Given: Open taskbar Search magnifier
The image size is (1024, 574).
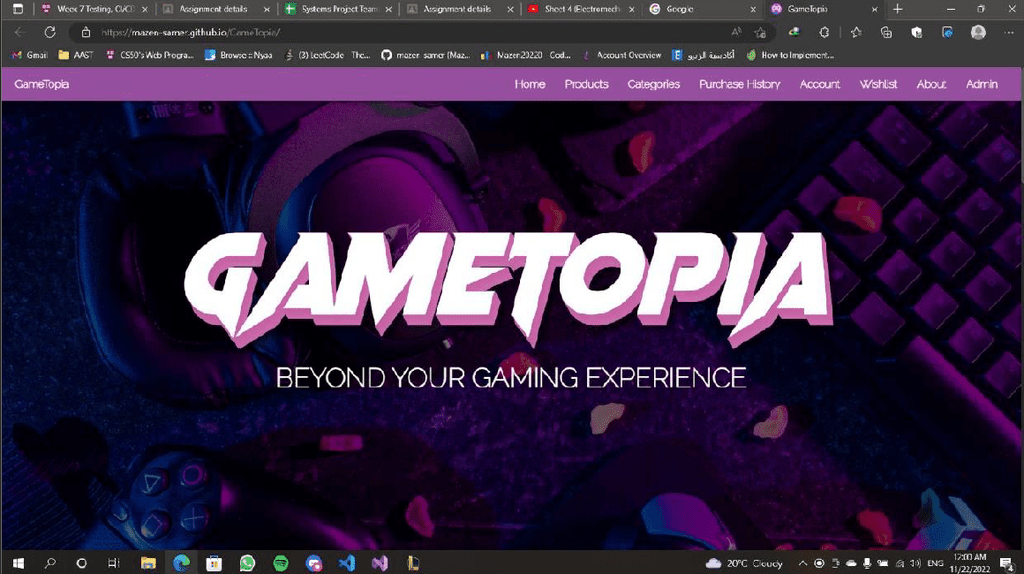Looking at the screenshot, I should click(50, 563).
